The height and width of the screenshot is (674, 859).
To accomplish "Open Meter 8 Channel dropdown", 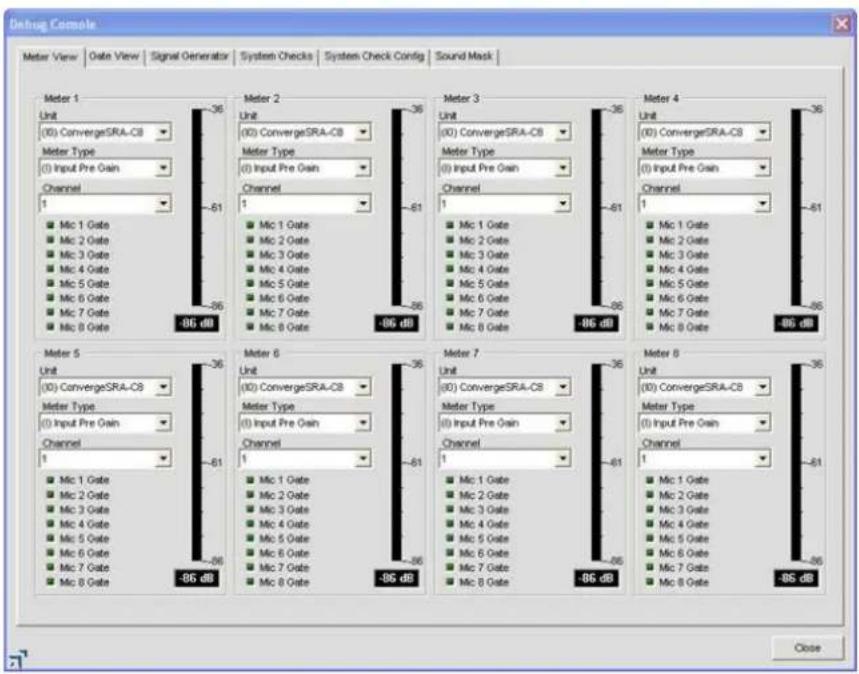I will [763, 459].
